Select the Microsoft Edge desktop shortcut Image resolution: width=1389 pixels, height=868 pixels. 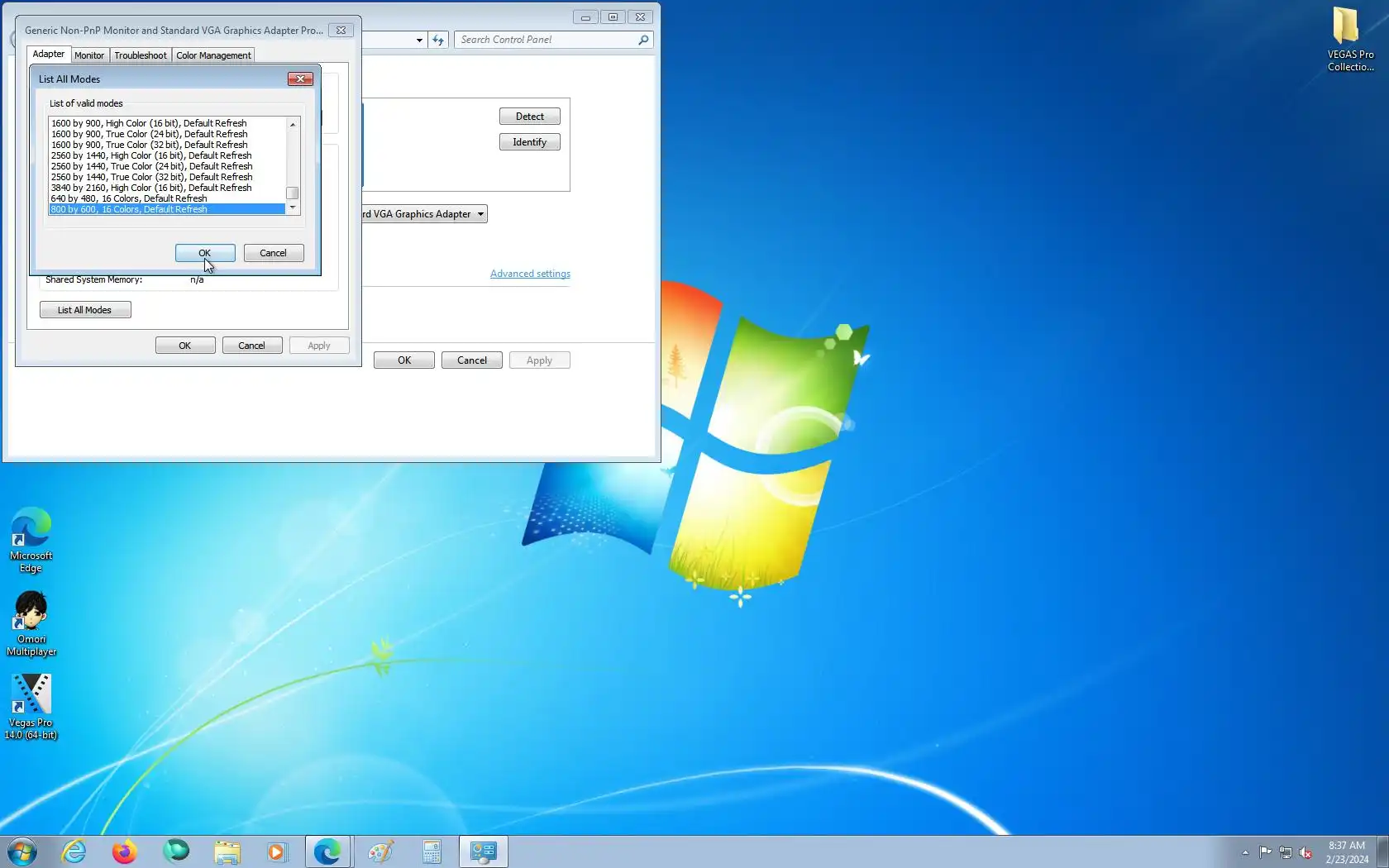pyautogui.click(x=31, y=540)
